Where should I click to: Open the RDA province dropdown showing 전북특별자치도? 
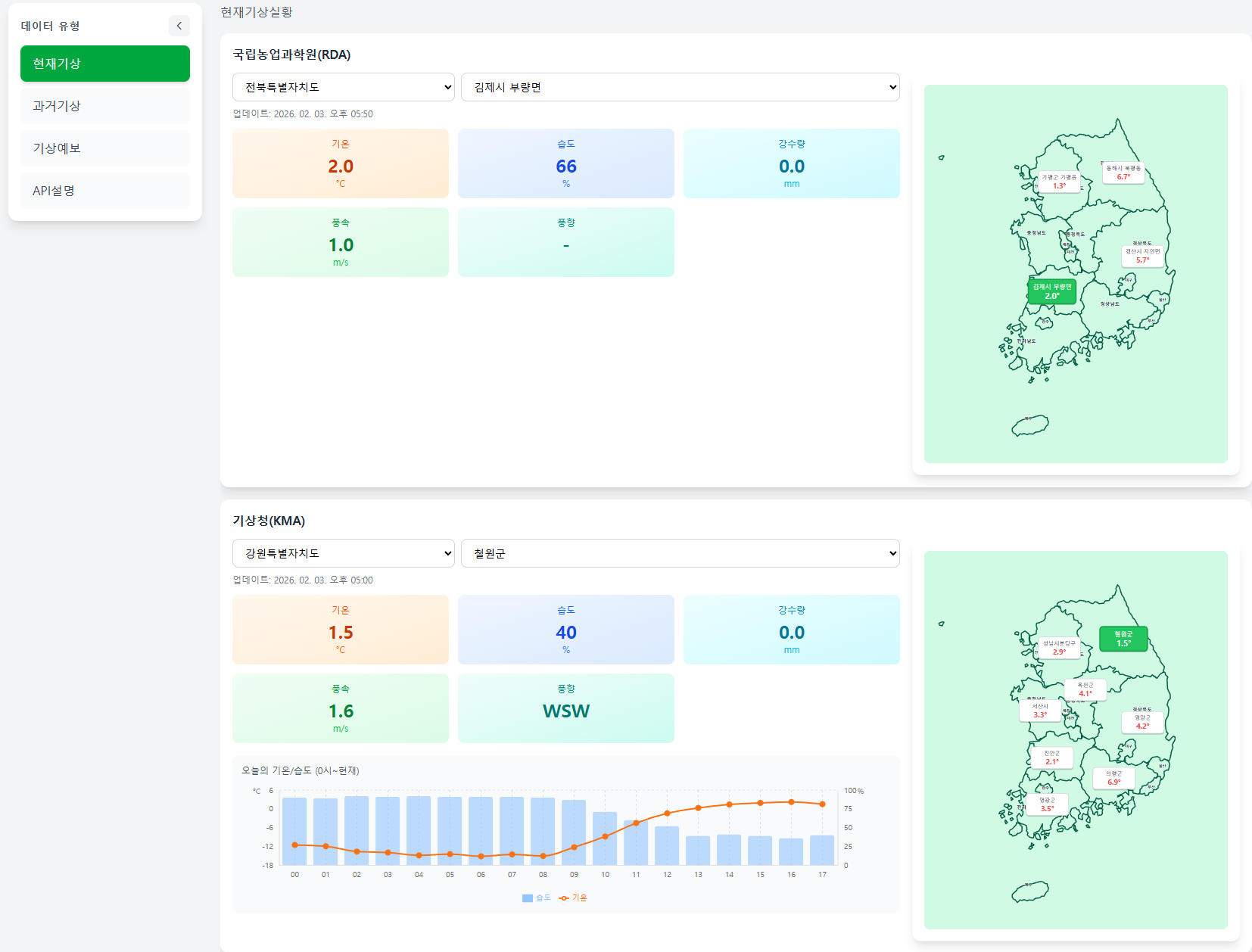point(343,86)
